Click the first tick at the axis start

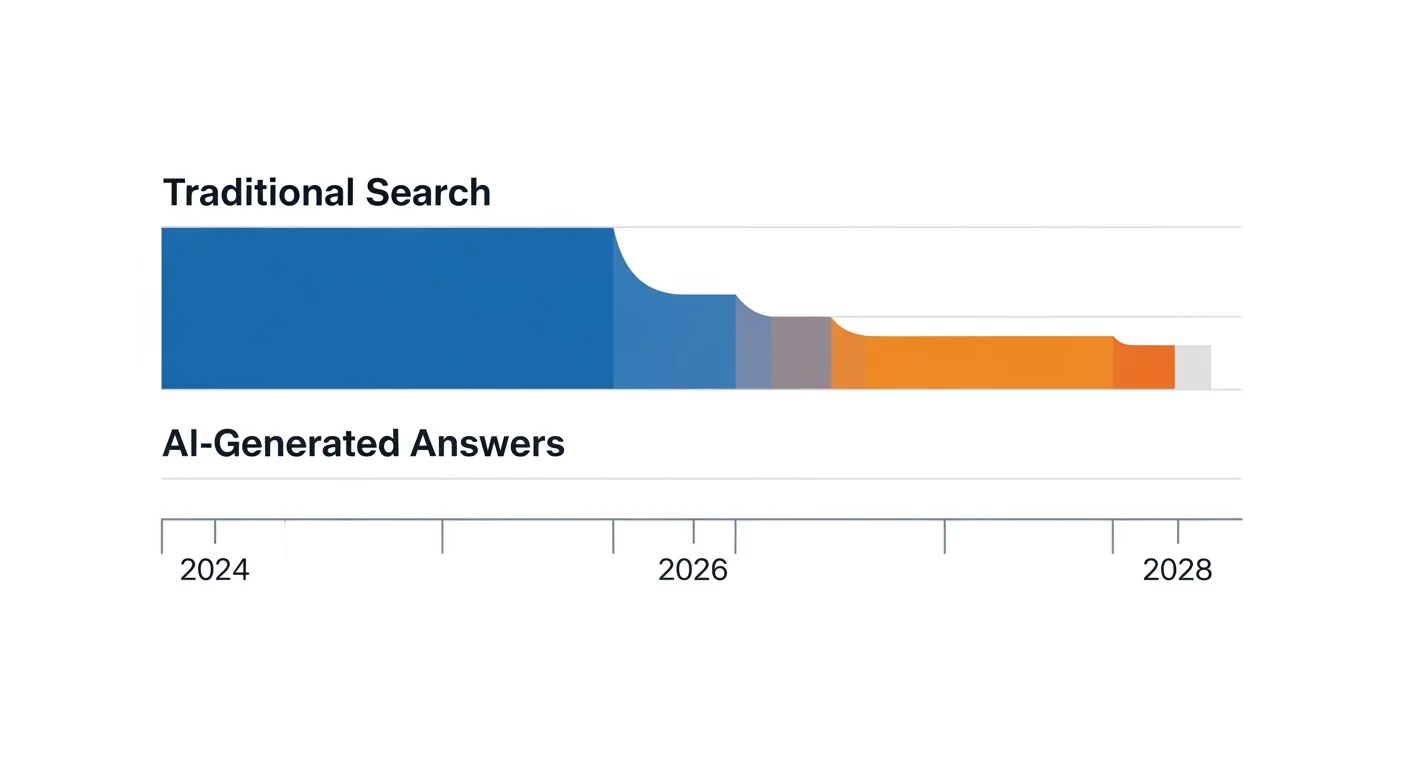pyautogui.click(x=162, y=536)
